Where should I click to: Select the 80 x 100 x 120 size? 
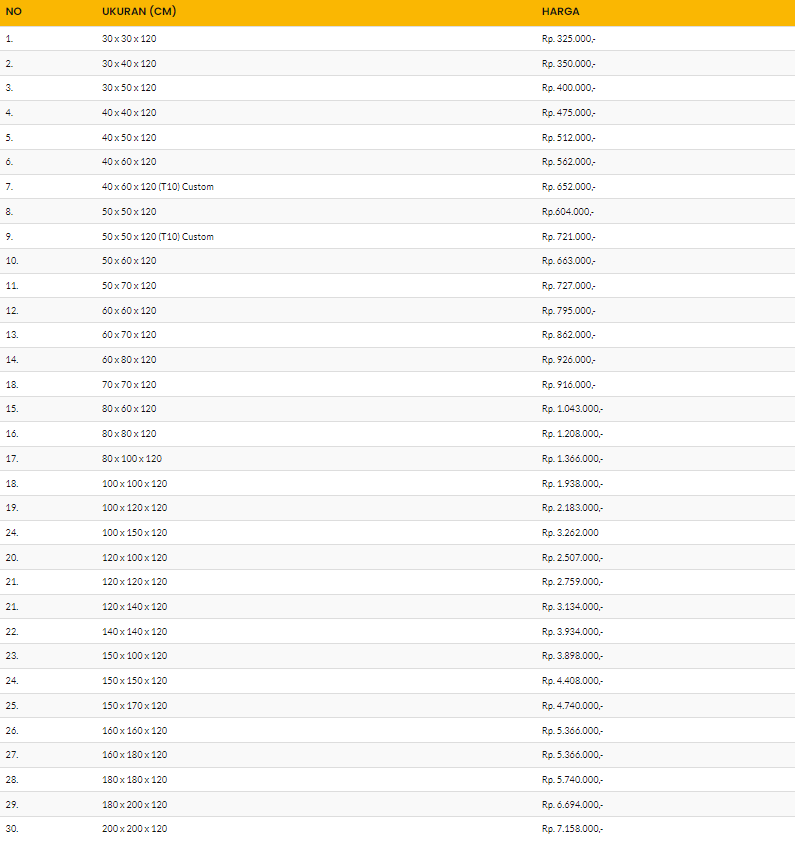(132, 459)
